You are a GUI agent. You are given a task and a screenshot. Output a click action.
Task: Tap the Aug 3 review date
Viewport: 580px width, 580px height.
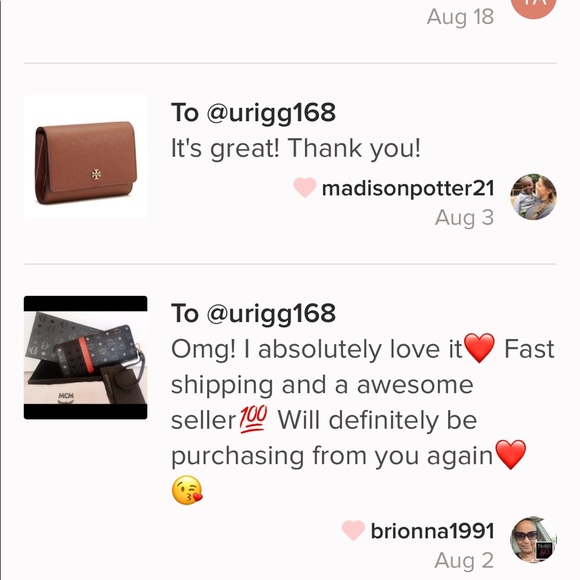(464, 218)
